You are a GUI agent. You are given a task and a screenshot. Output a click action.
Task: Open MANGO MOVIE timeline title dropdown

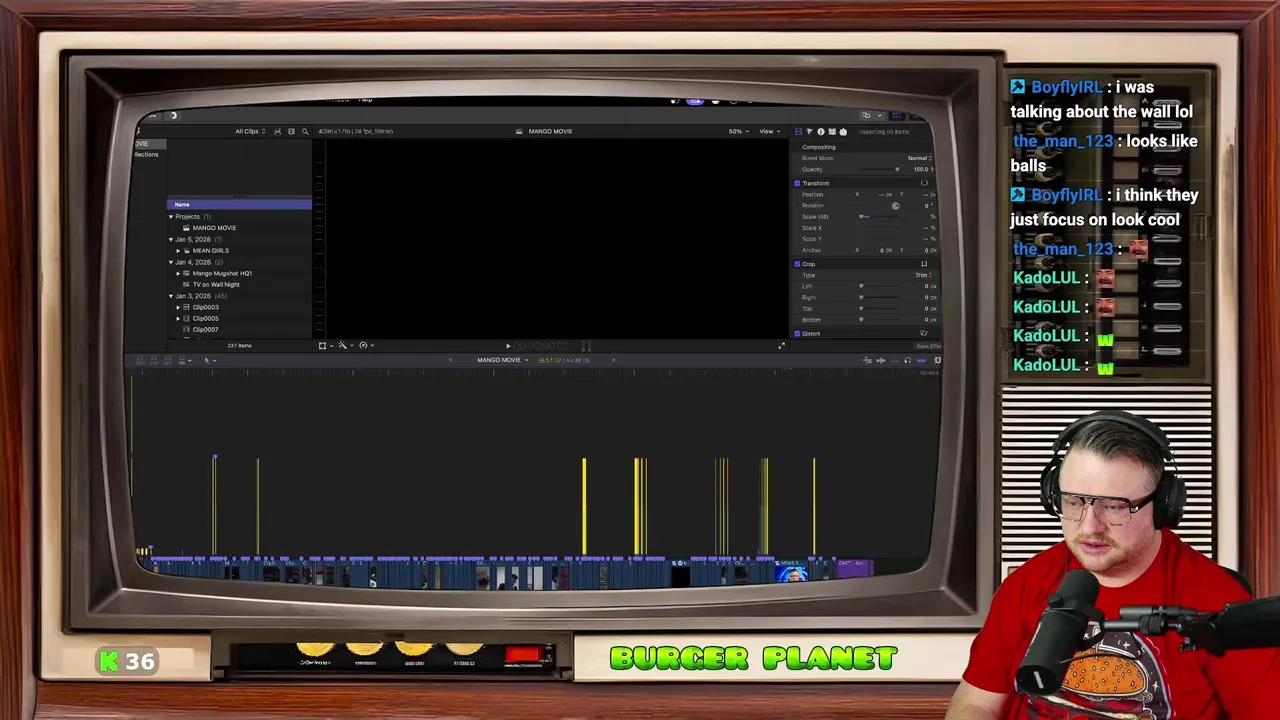click(502, 360)
